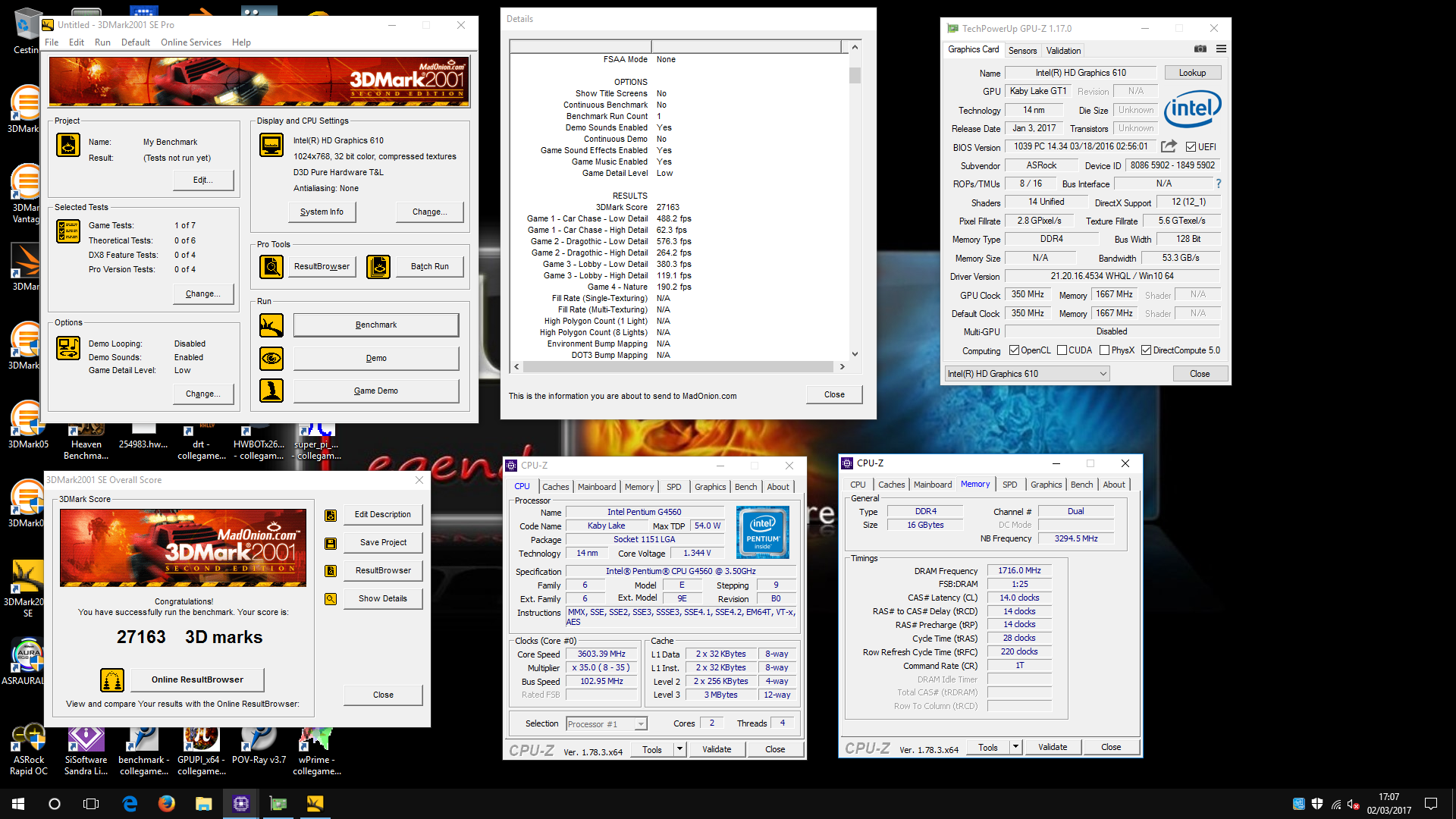Open the Help menu in 3DMark2001
This screenshot has height=819, width=1456.
[x=241, y=42]
